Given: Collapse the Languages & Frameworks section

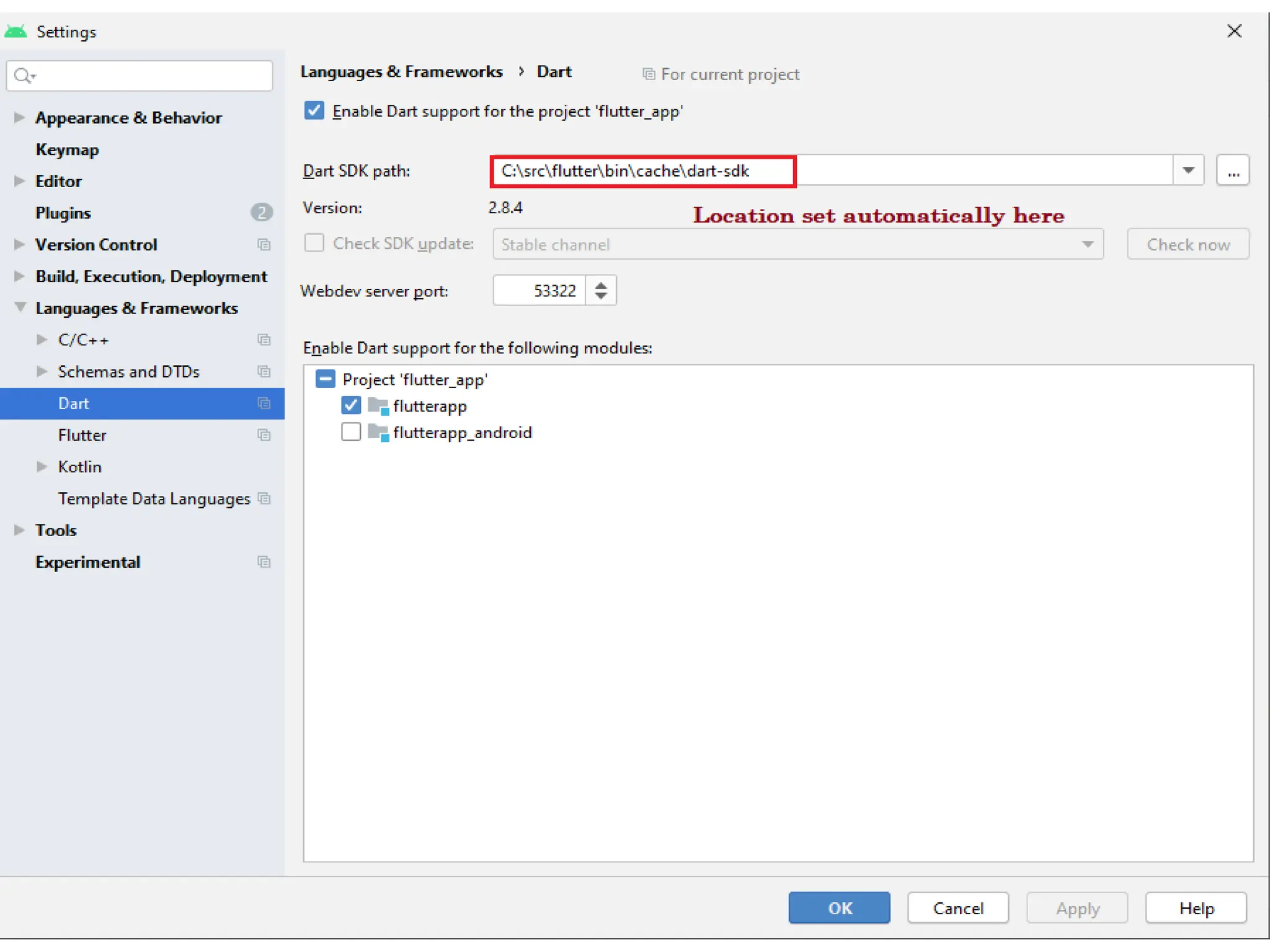Looking at the screenshot, I should [20, 307].
